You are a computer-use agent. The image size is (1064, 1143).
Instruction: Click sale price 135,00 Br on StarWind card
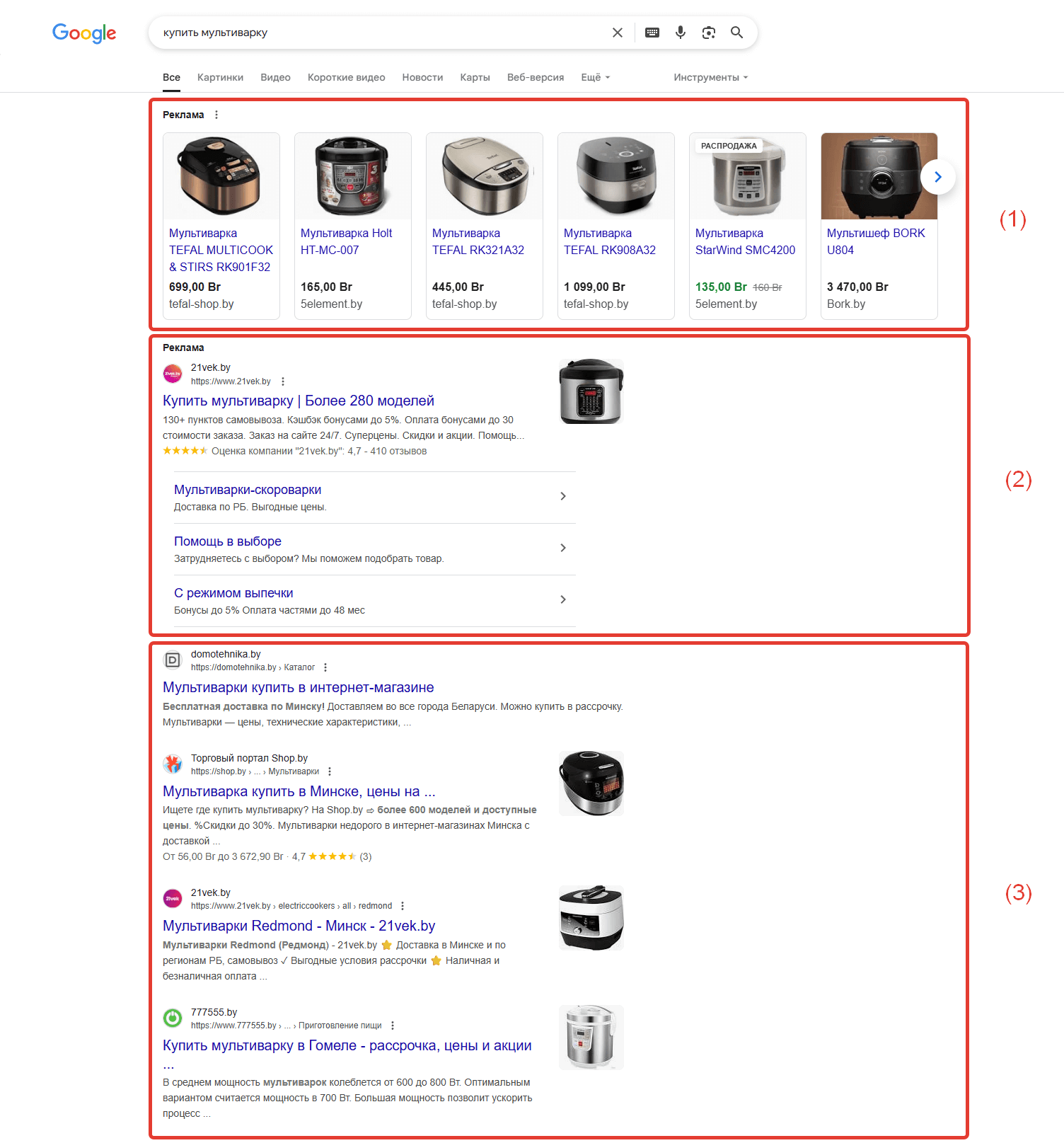point(721,287)
